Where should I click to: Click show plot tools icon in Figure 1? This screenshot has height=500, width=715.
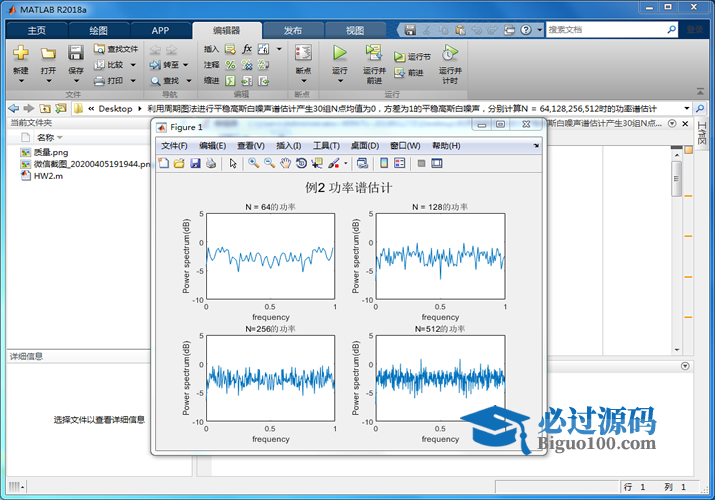pyautogui.click(x=437, y=163)
